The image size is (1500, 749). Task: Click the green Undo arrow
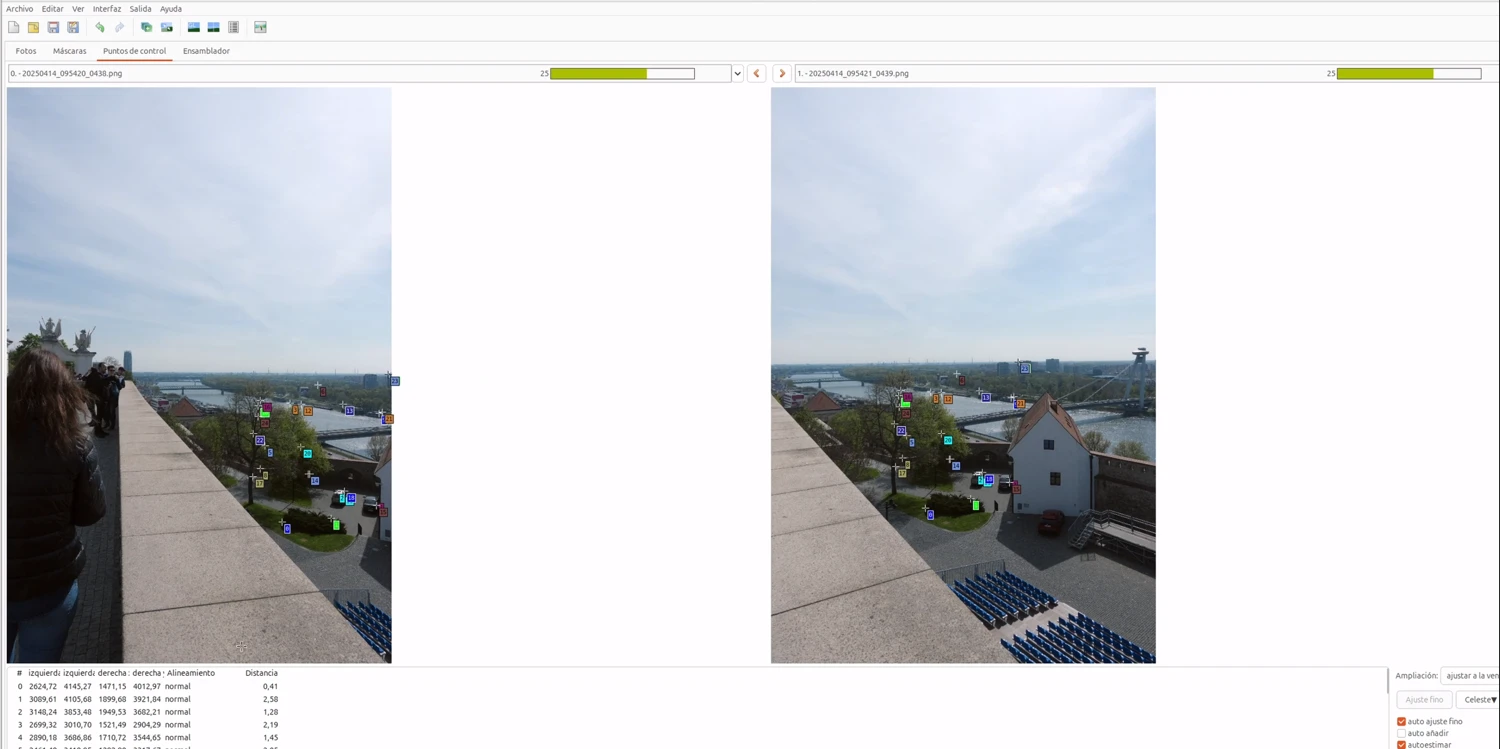click(x=99, y=27)
